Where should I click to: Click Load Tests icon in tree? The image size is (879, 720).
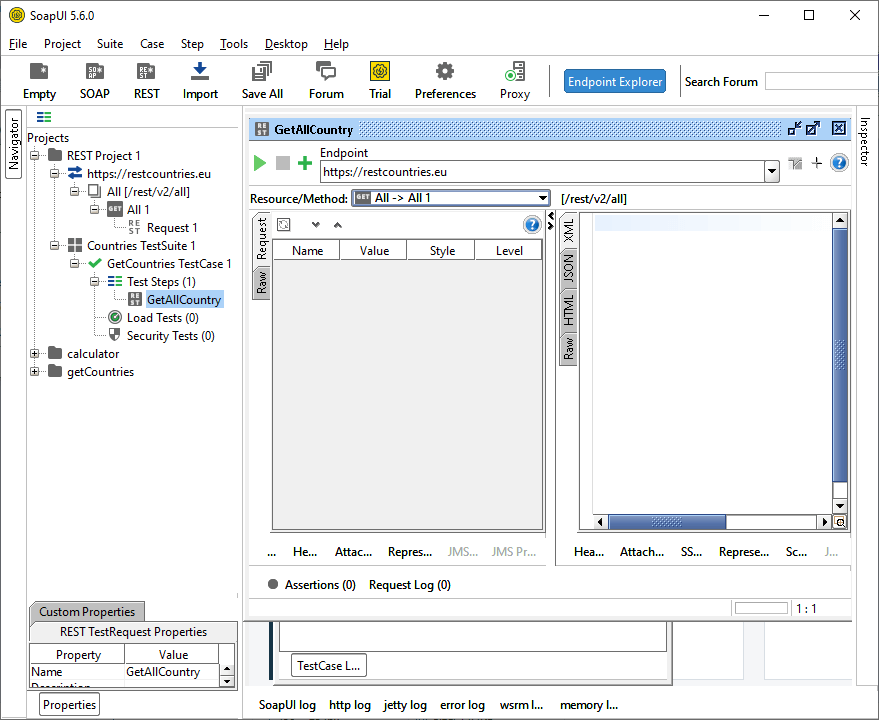(114, 317)
